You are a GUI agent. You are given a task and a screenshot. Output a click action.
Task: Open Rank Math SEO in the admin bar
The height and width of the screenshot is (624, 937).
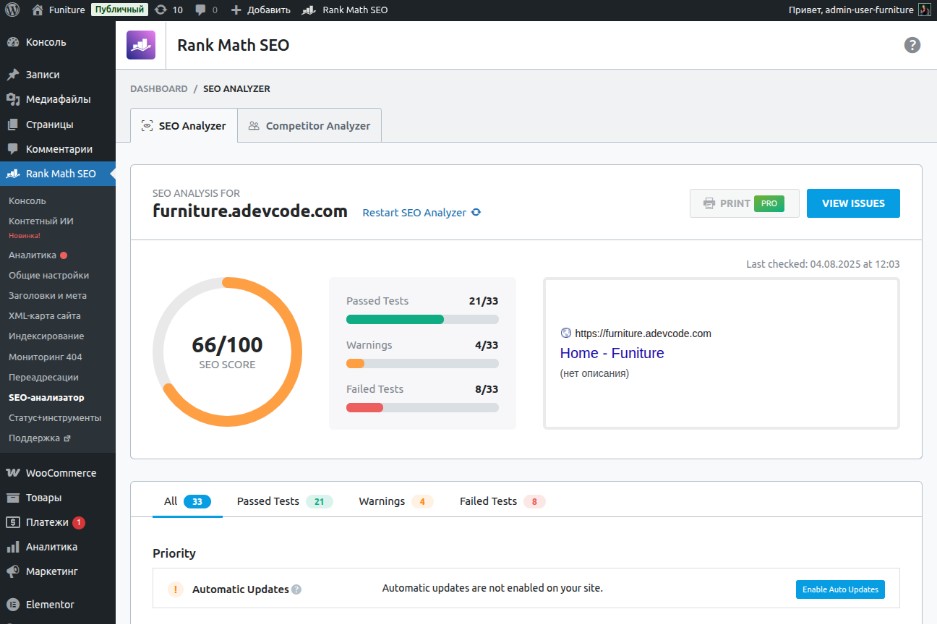345,10
